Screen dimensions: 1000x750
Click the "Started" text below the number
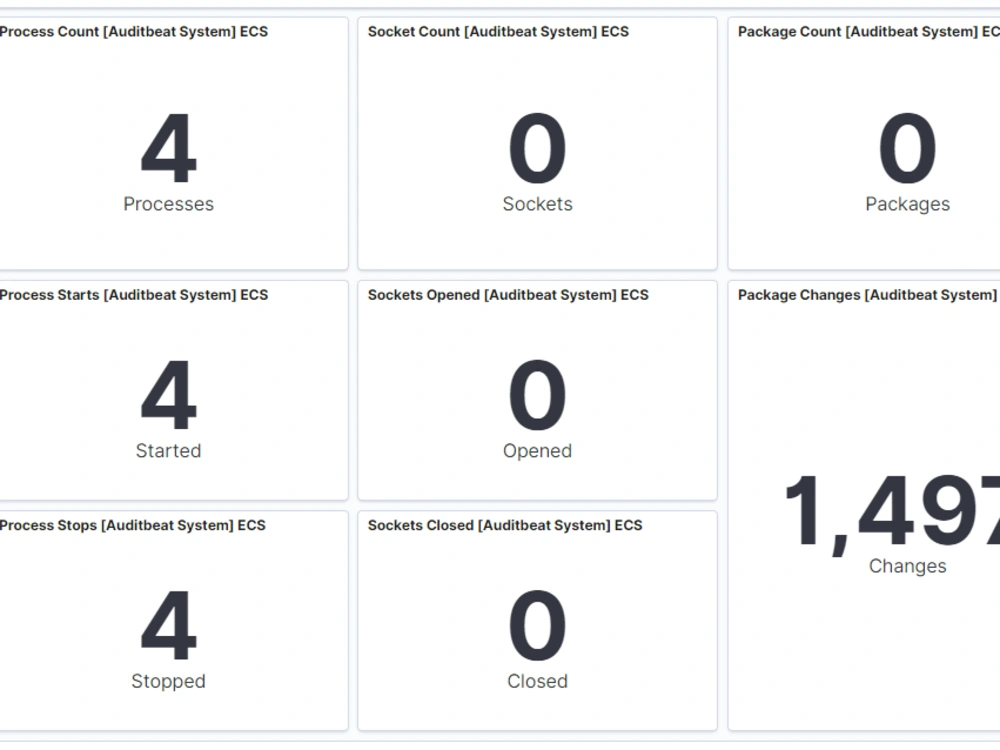click(168, 451)
